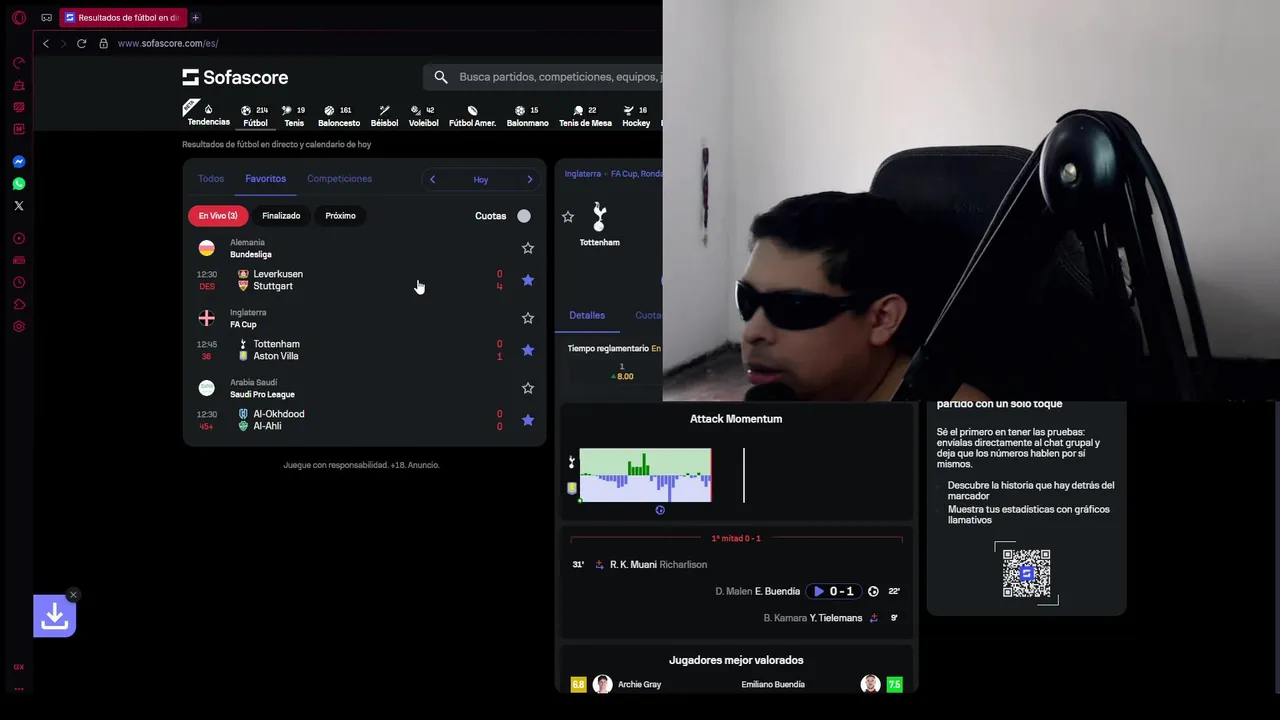Open Messenger in the Opera sidebar
Image resolution: width=1280 pixels, height=720 pixels.
(x=18, y=162)
